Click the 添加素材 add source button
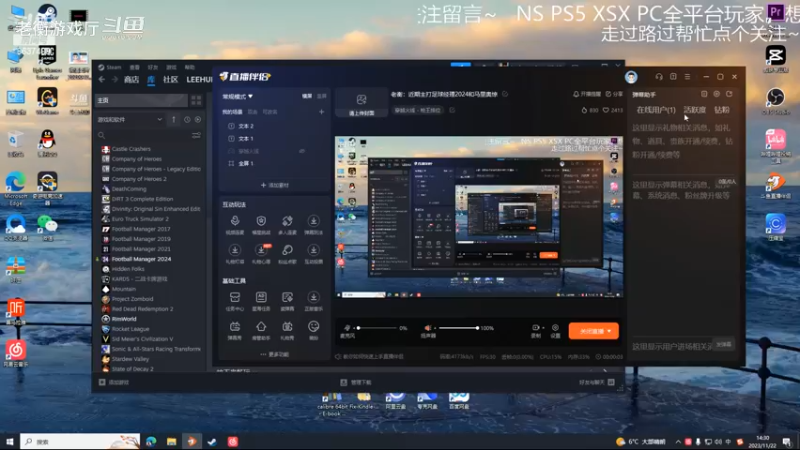The width and height of the screenshot is (800, 450). [x=274, y=185]
